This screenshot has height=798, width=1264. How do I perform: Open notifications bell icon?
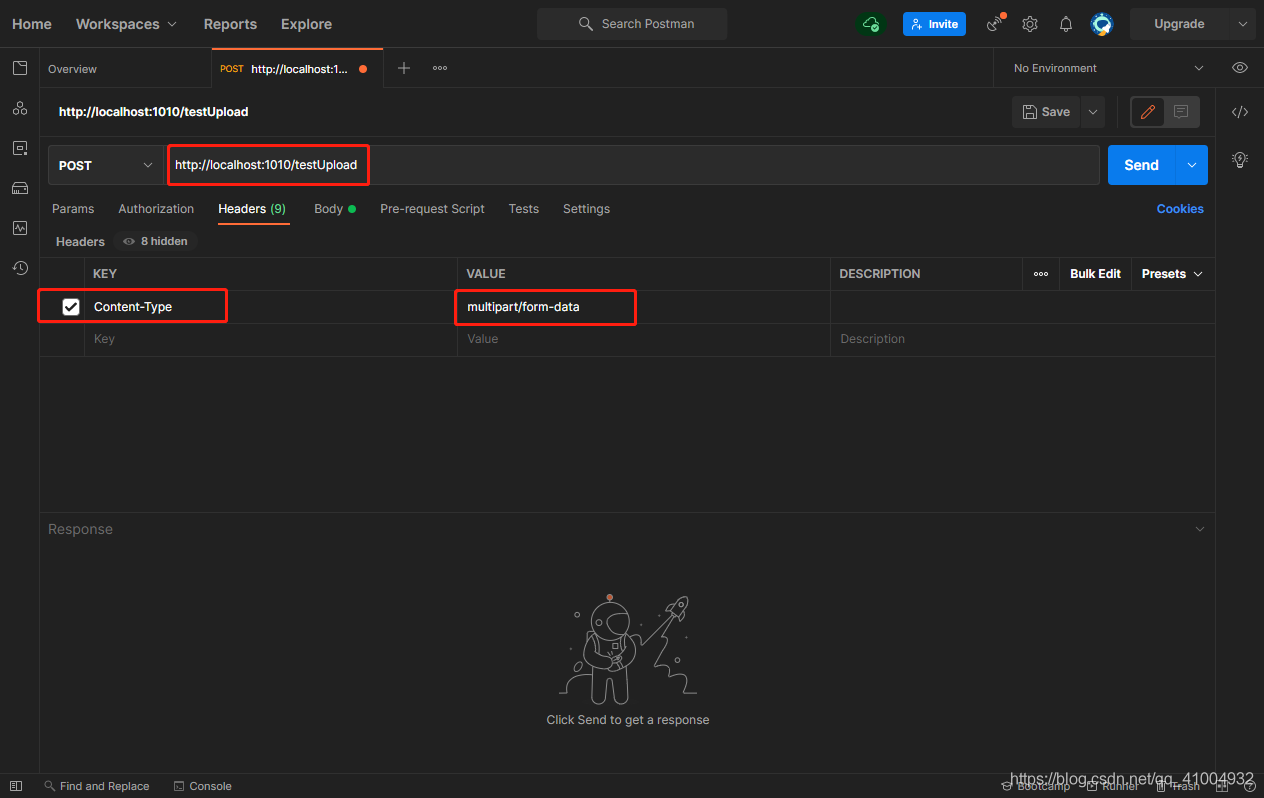(1066, 24)
